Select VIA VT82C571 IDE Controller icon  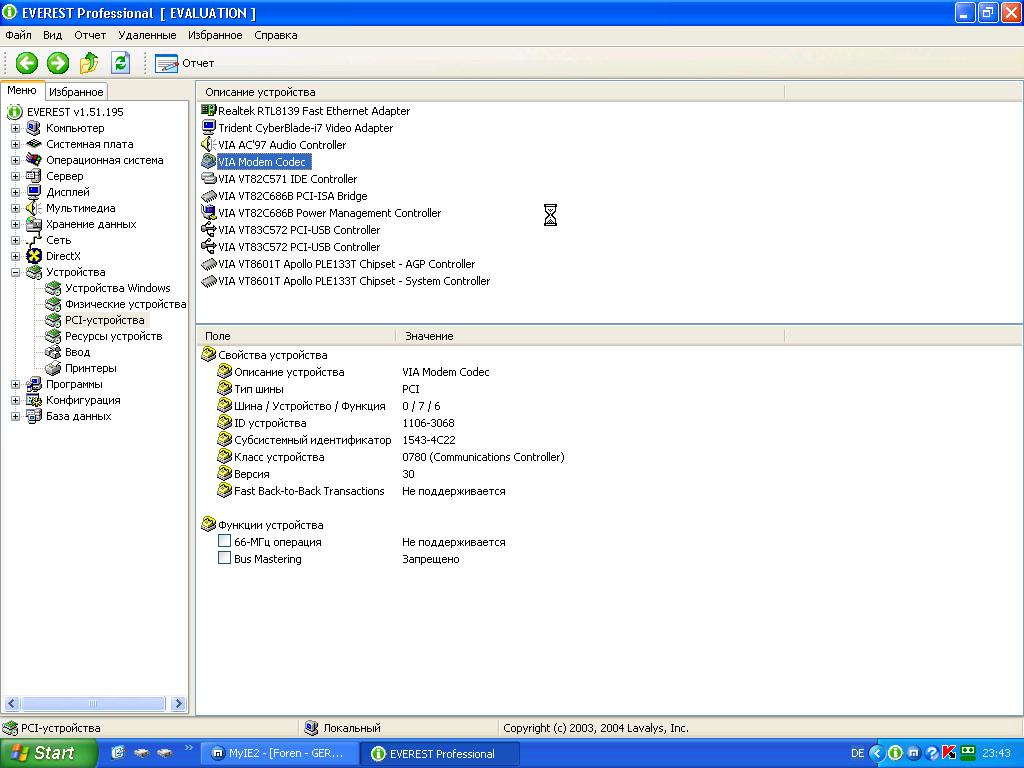point(208,178)
